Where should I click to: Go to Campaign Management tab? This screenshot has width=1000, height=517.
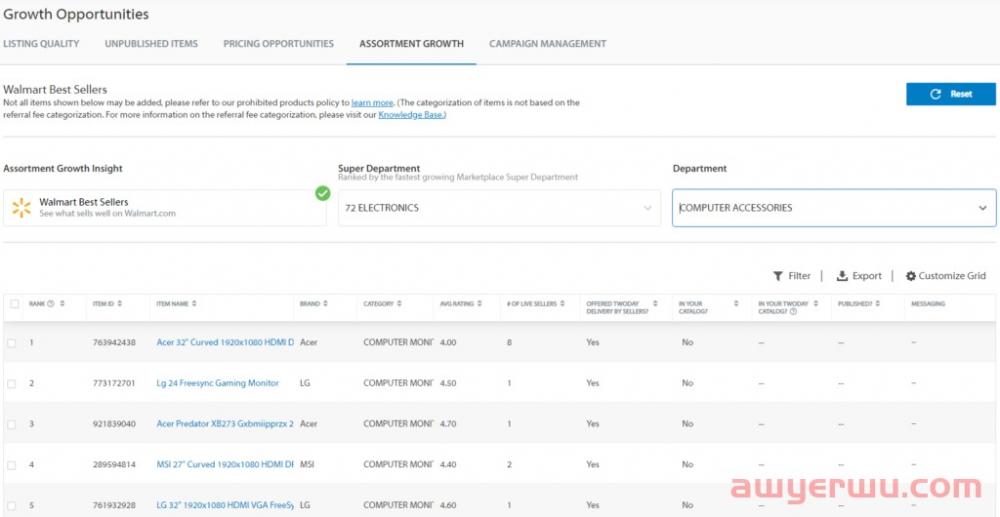click(x=547, y=44)
